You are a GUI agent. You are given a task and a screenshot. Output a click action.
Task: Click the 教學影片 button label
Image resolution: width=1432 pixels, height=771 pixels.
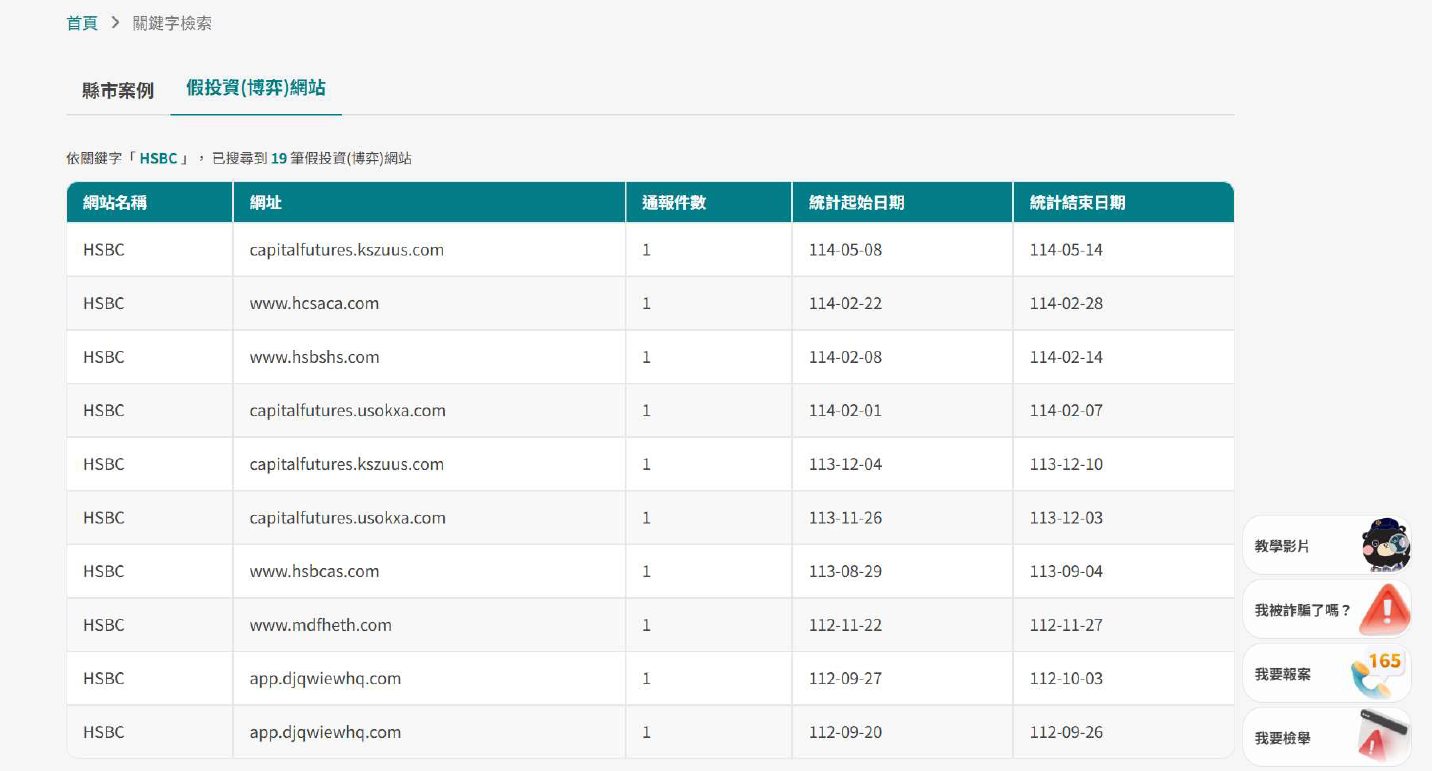(1282, 546)
